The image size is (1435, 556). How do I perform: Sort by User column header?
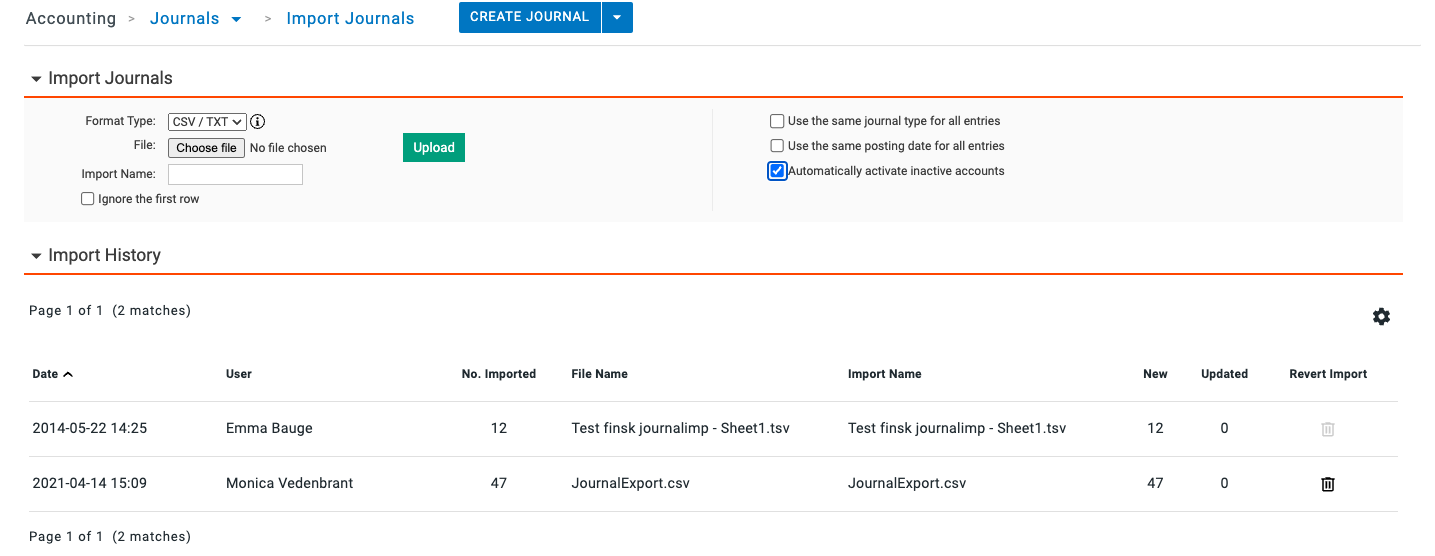click(x=239, y=374)
